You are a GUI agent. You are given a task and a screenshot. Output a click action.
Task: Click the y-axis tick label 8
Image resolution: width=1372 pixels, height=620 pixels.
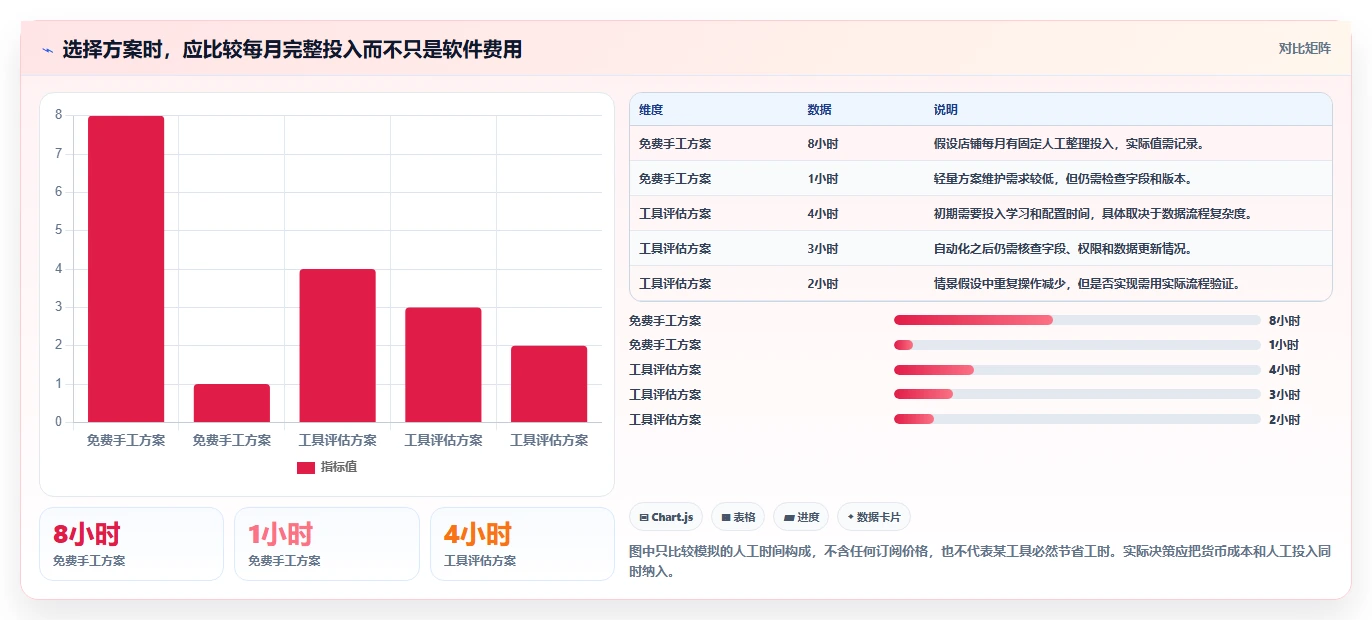59,115
